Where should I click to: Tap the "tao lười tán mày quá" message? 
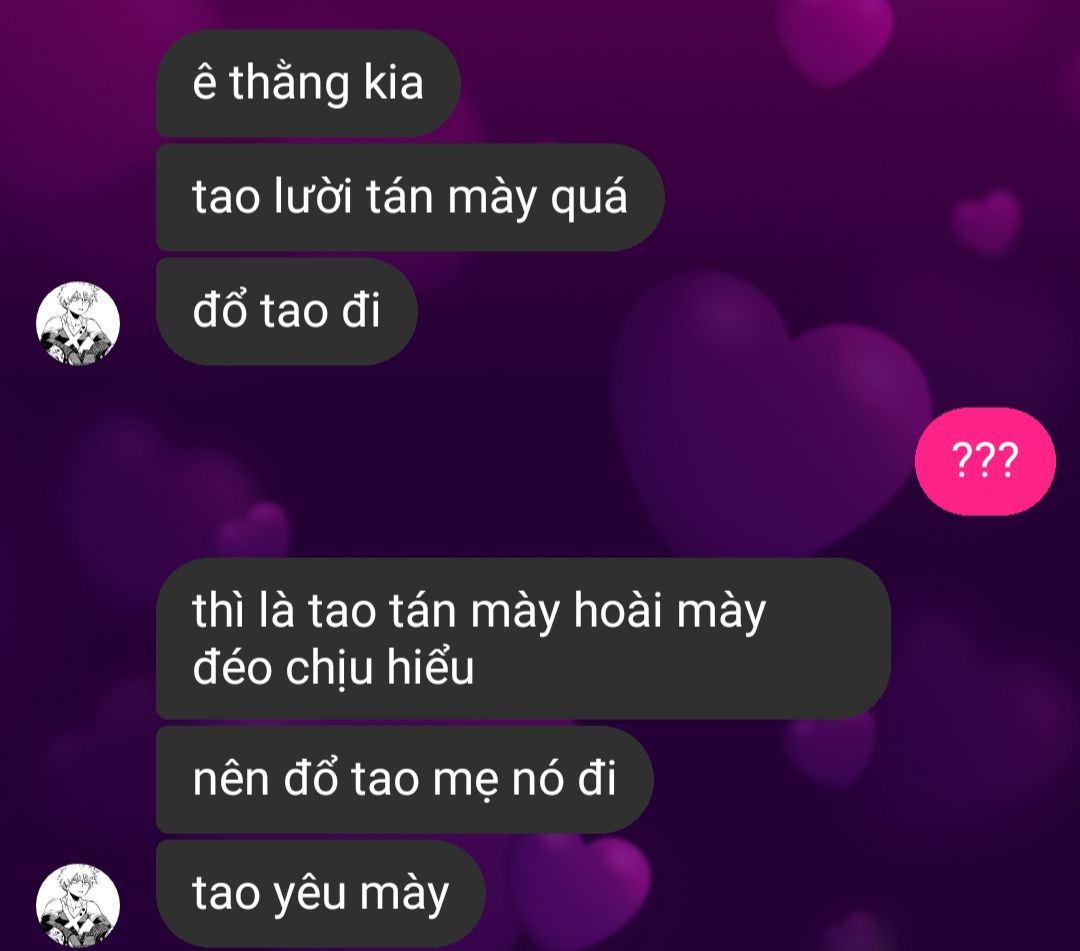coord(410,197)
